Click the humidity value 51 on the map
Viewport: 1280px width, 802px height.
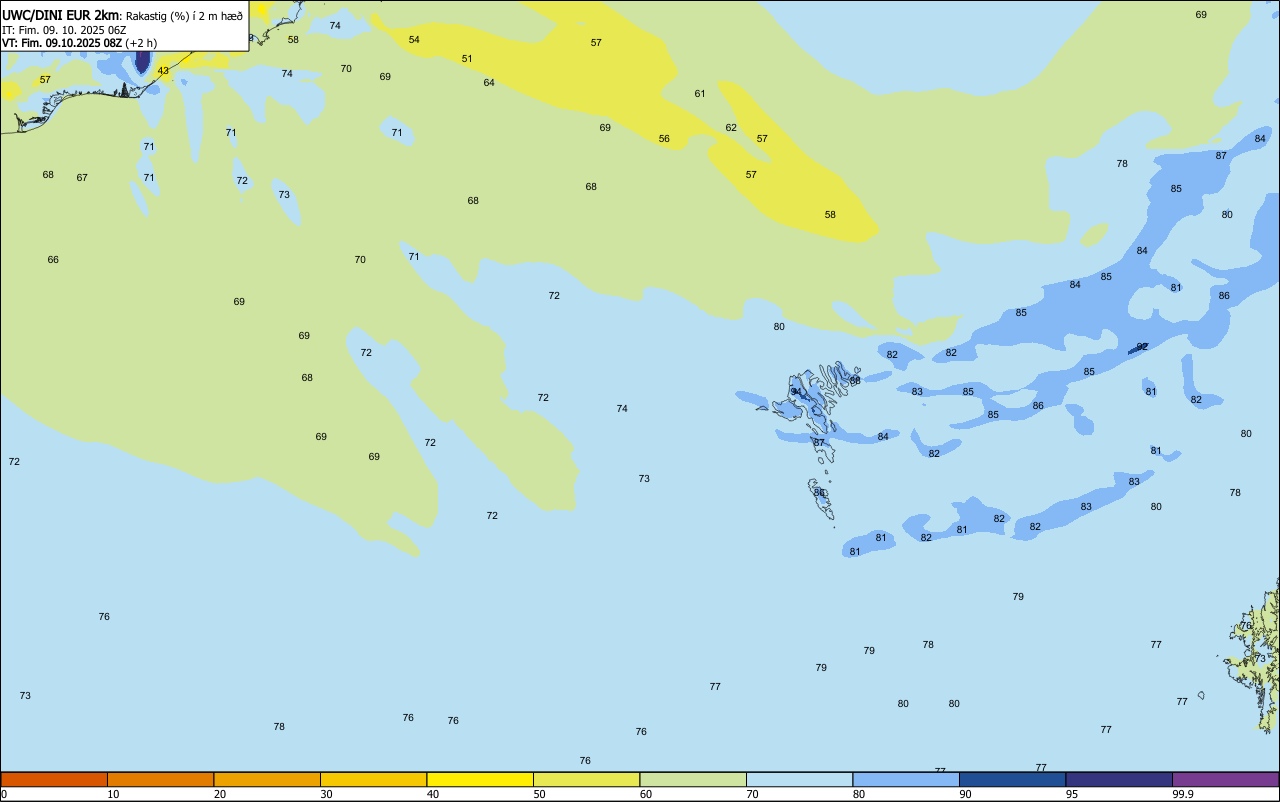tap(467, 59)
